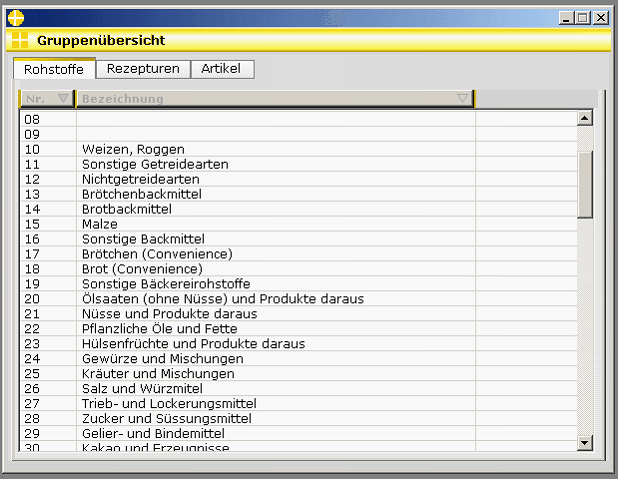
Task: Maximize the Gruppenübersicht window
Action: tap(583, 18)
